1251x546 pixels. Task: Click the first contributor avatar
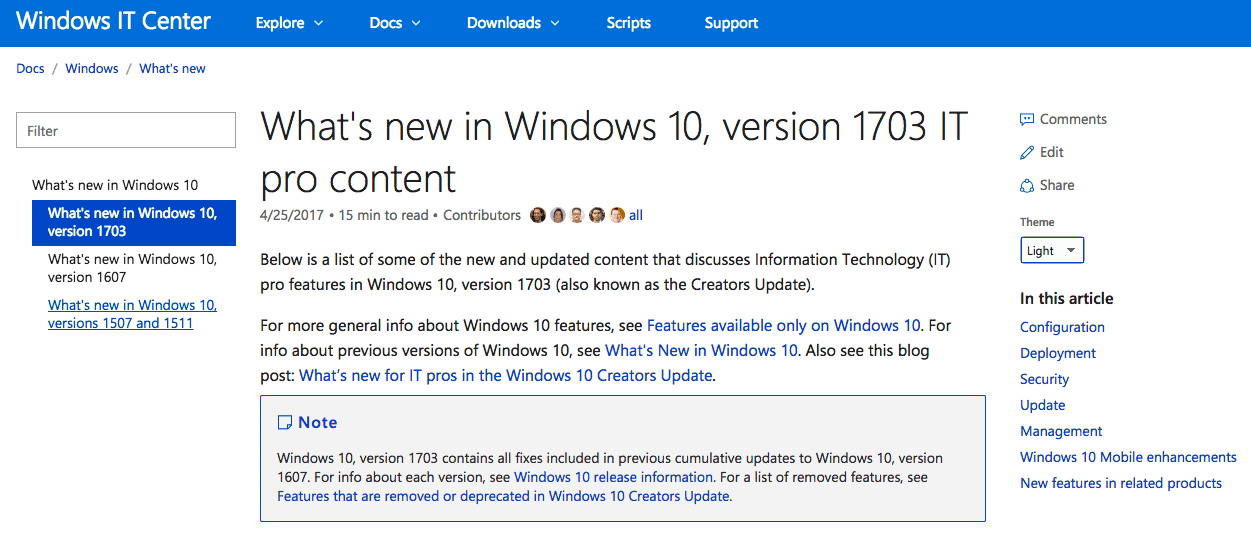point(538,215)
